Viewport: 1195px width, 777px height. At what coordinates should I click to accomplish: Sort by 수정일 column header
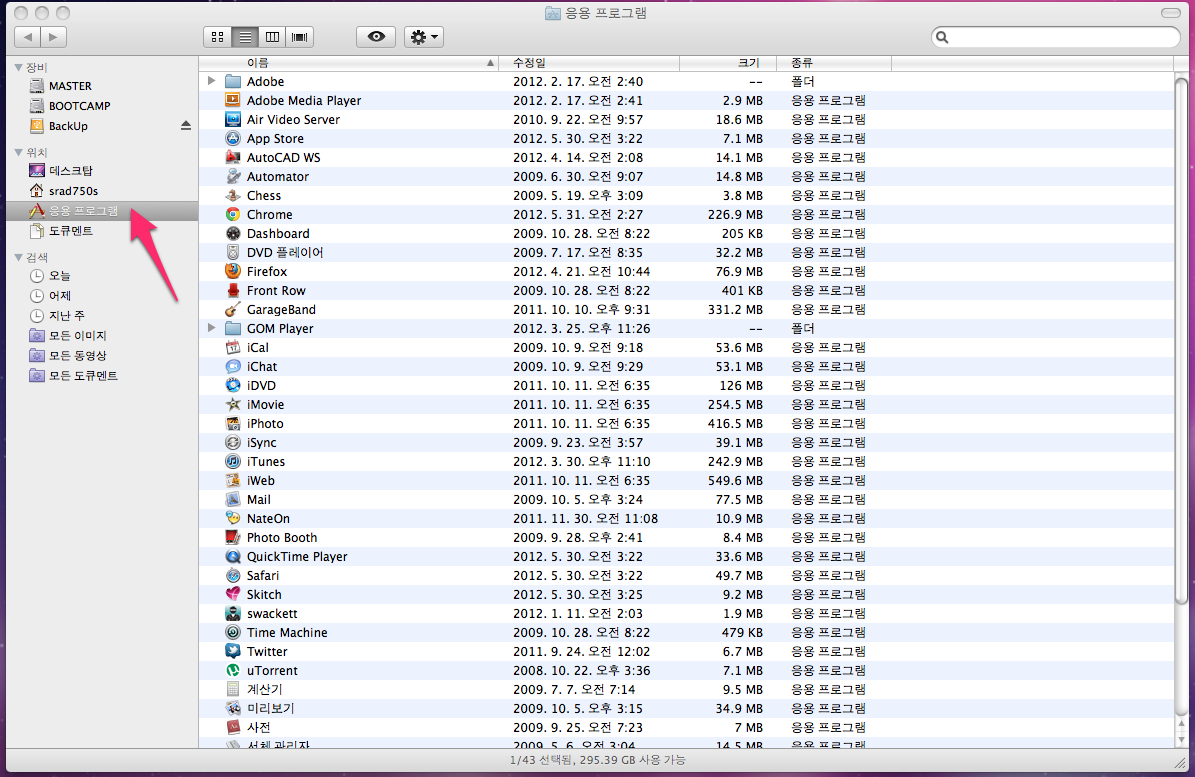589,62
